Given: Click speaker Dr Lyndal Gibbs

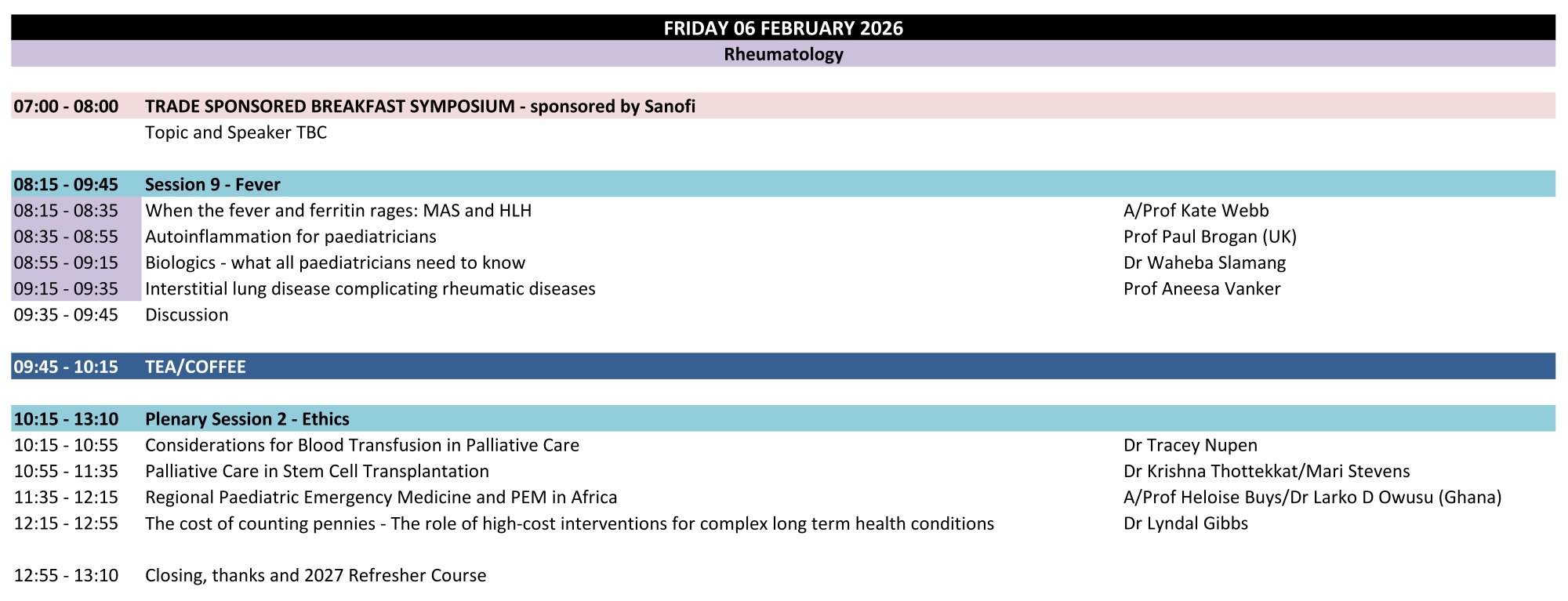Looking at the screenshot, I should (1185, 523).
